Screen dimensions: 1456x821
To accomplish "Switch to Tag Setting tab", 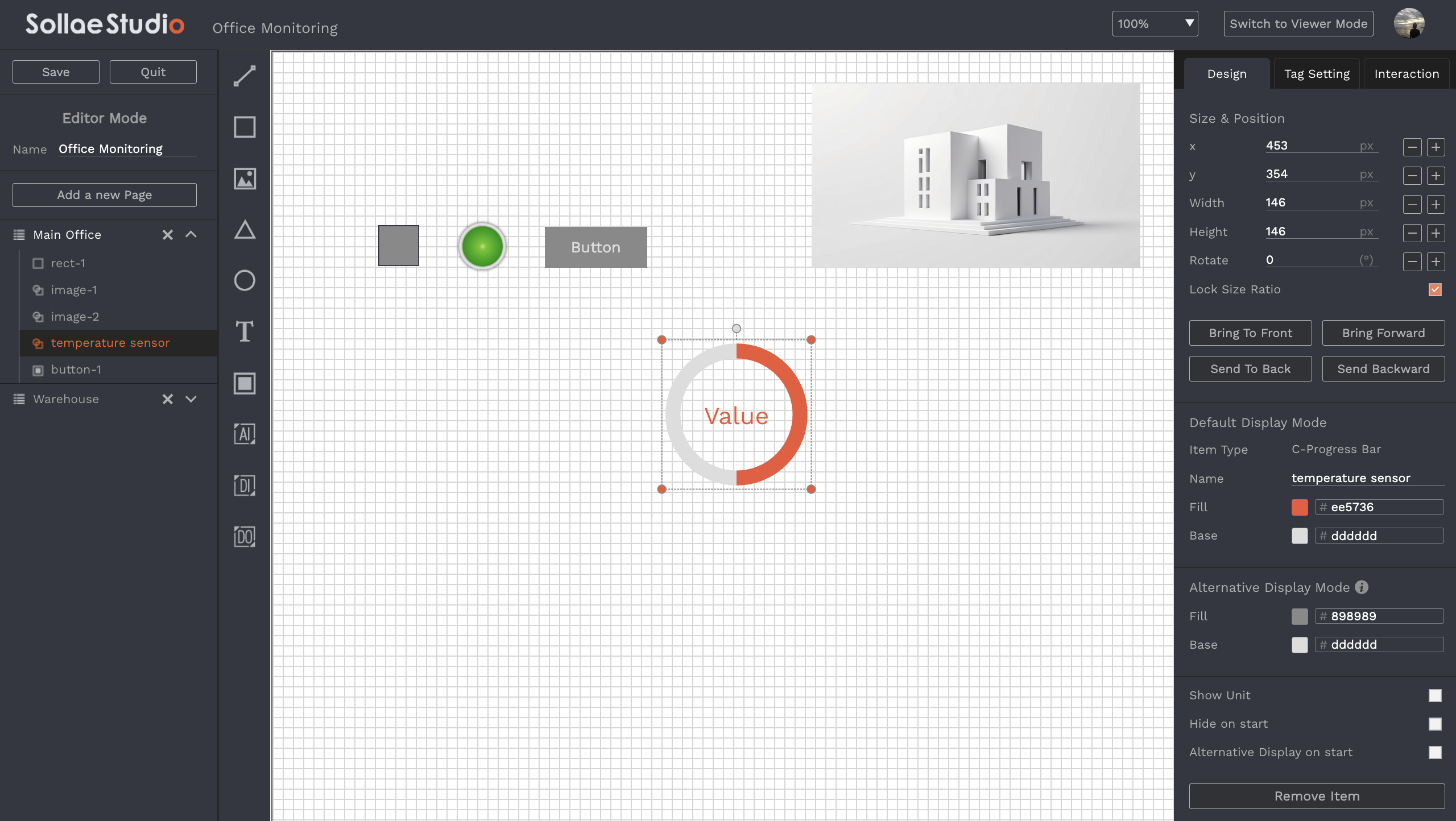I will pyautogui.click(x=1316, y=73).
